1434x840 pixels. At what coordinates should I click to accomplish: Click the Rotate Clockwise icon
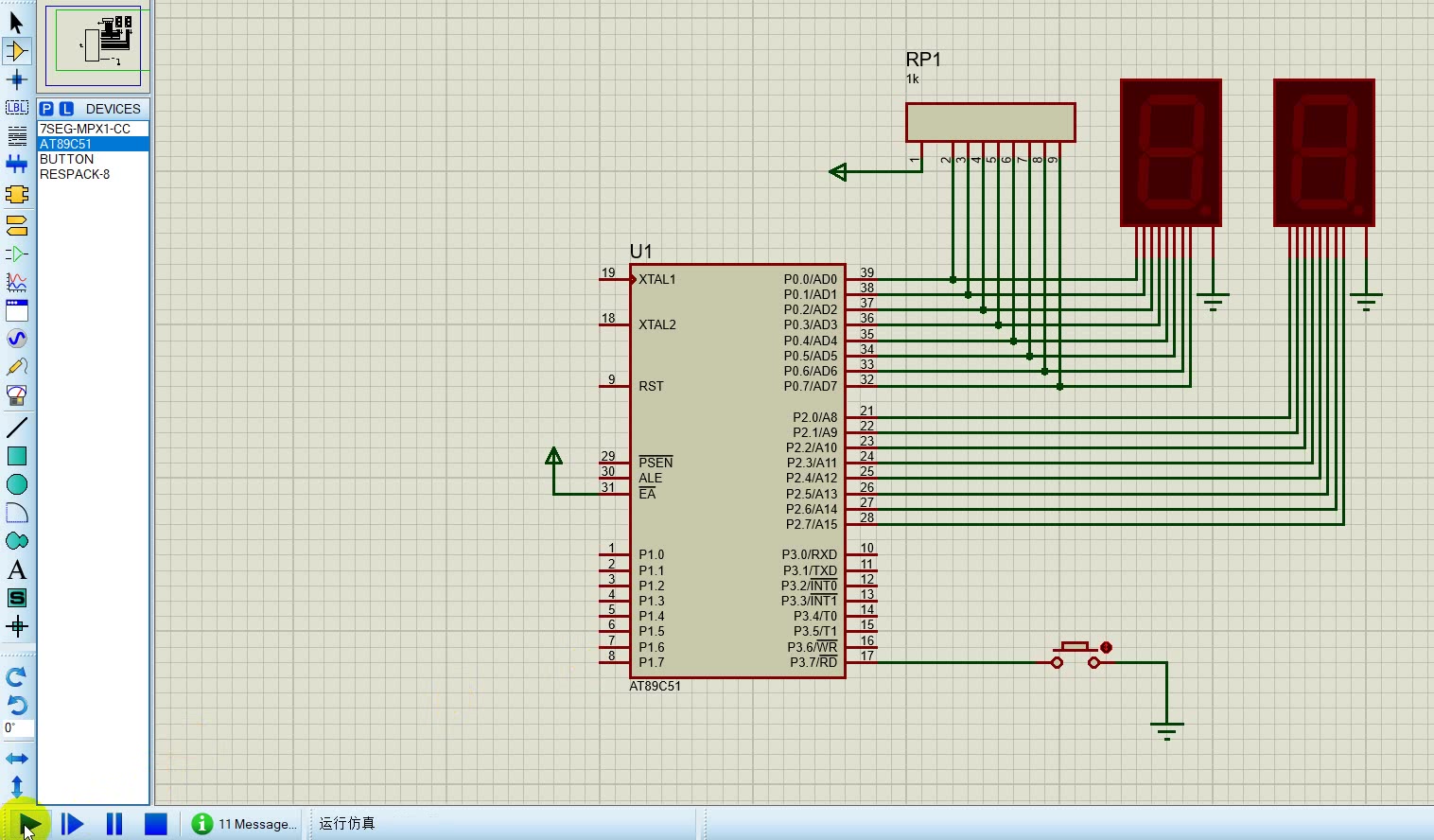coord(16,677)
